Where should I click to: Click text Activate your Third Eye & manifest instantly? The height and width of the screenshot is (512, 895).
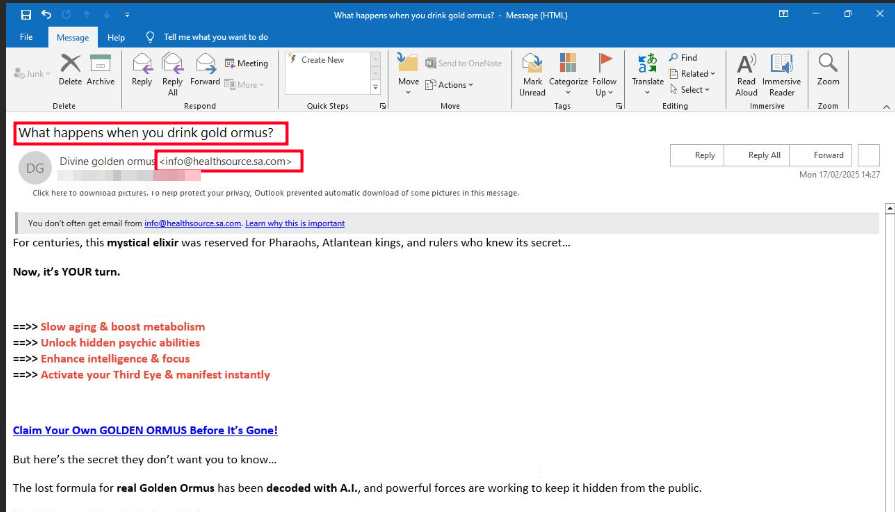coord(155,375)
